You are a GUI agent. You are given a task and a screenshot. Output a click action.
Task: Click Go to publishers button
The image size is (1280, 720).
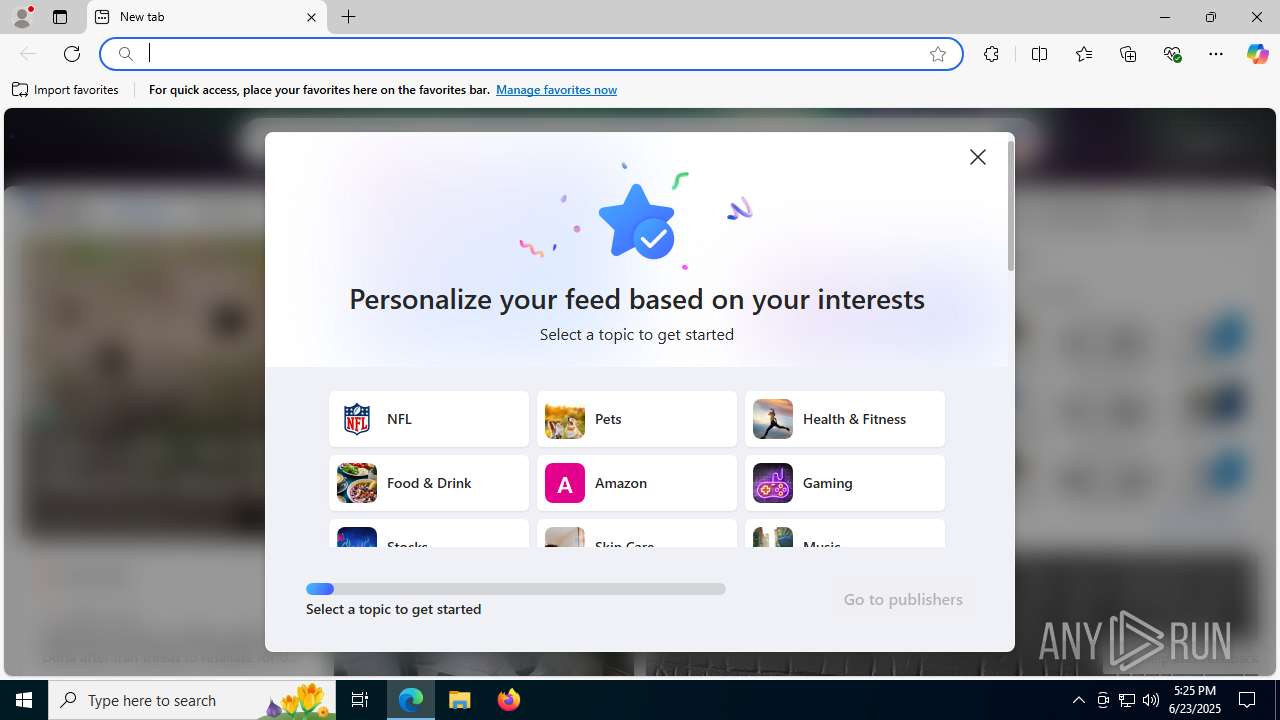coord(903,600)
